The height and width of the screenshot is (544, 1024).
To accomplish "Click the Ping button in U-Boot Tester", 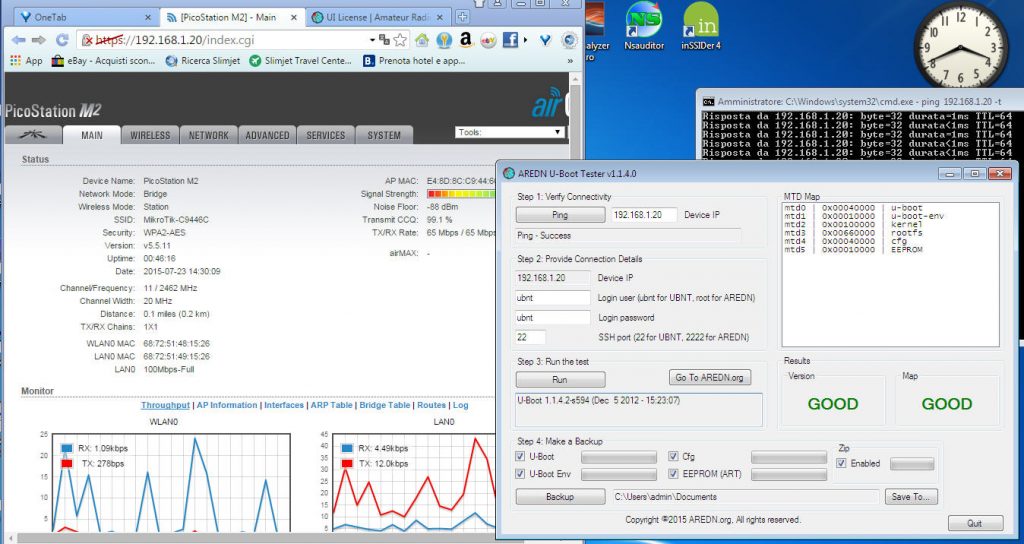I will [560, 215].
